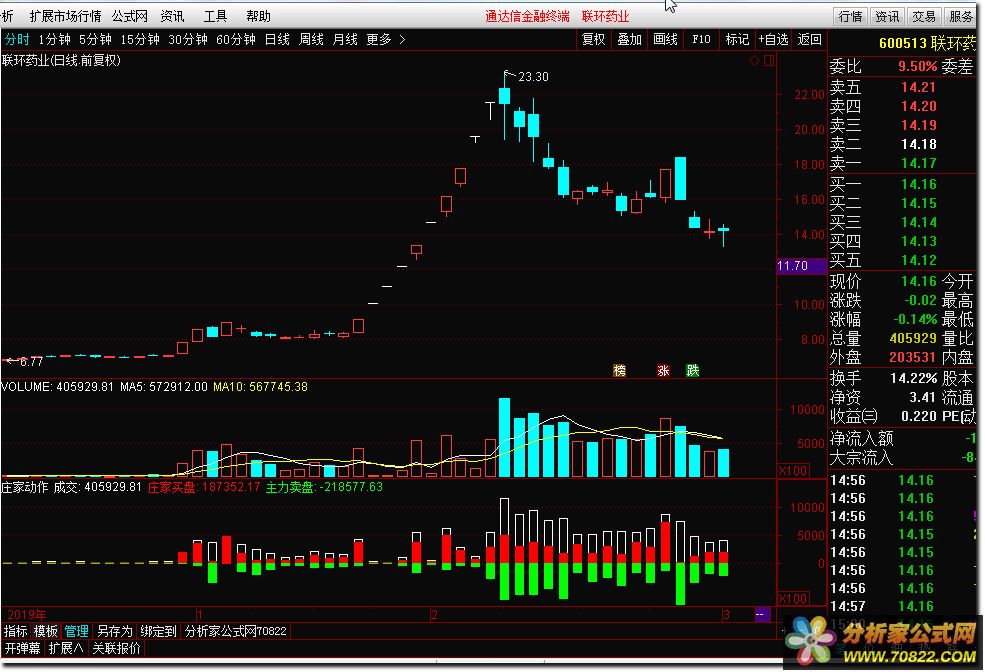
Task: Select the 60分钟 period tab
Action: 236,40
